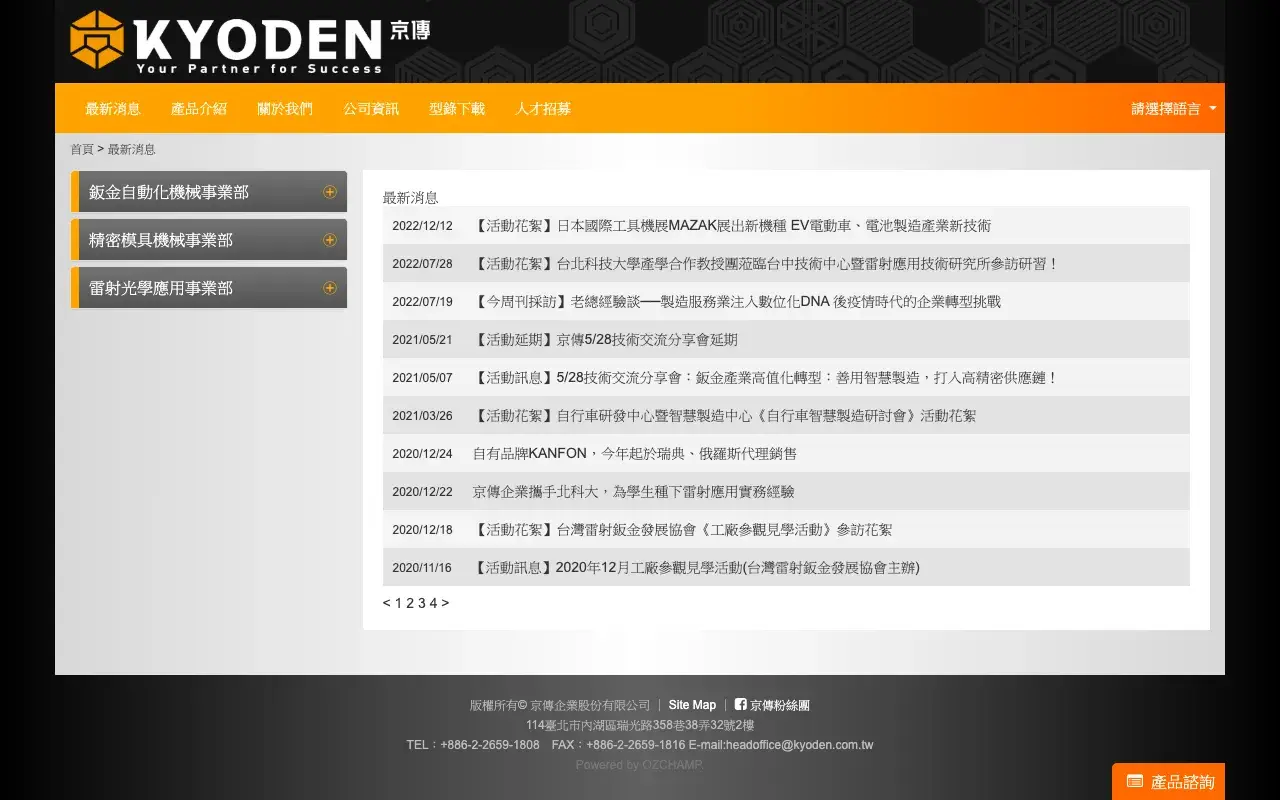Click the 產品諮詢 button
This screenshot has width=1280, height=800.
pos(1168,782)
